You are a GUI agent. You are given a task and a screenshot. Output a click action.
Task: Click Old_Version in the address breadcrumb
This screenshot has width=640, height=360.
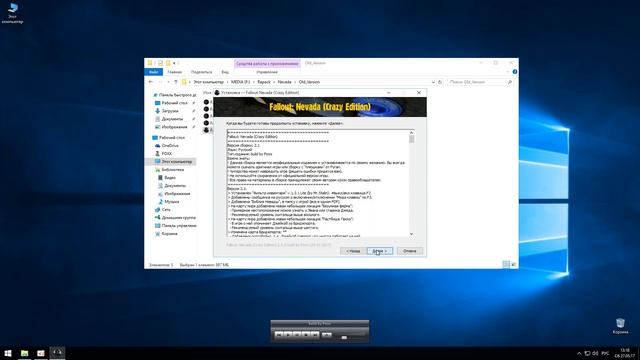tap(309, 82)
